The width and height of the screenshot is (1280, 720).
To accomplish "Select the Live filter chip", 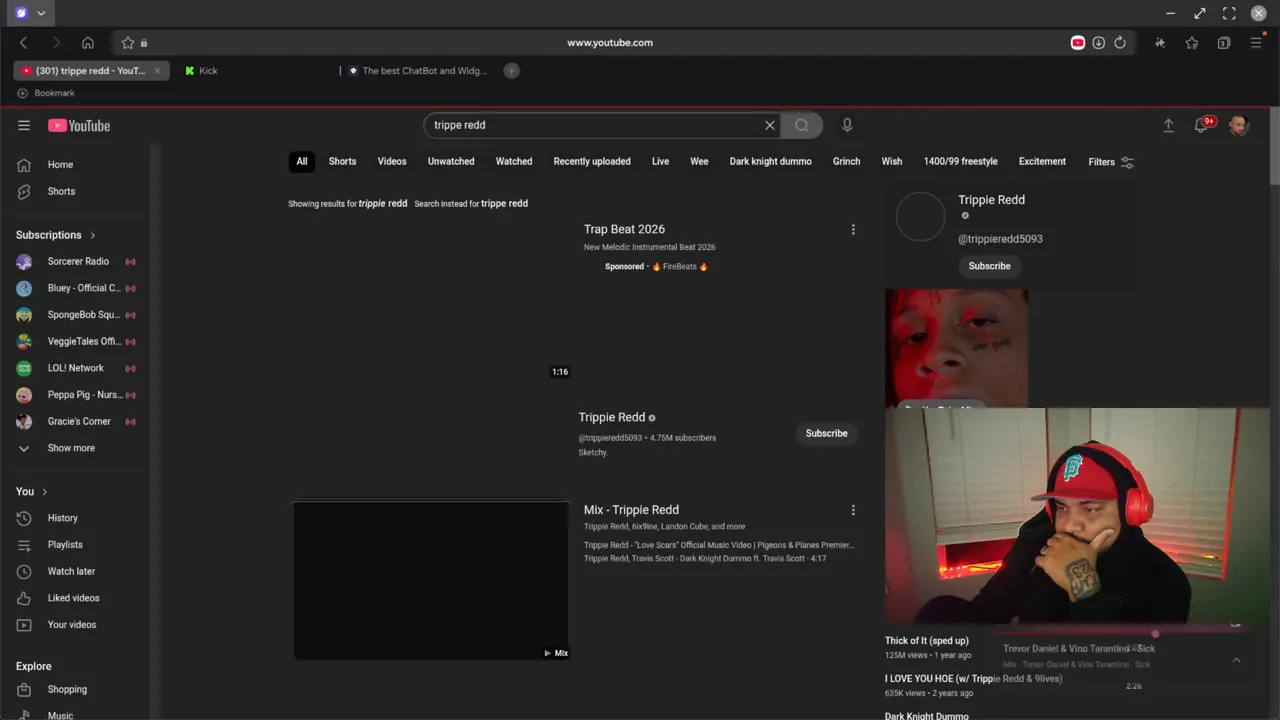I will pyautogui.click(x=660, y=161).
